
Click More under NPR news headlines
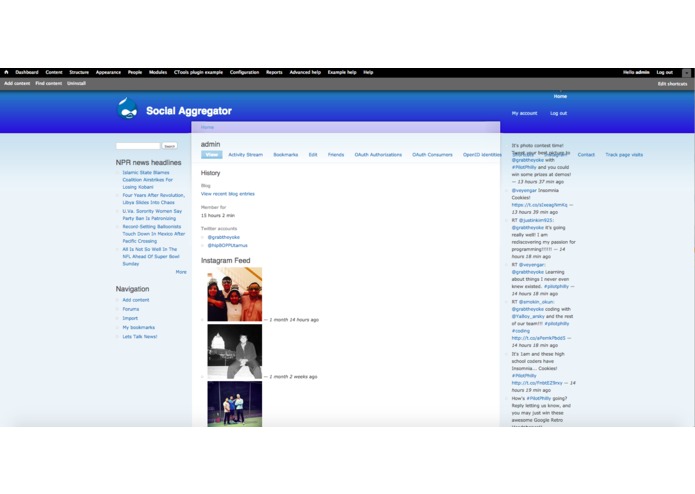[x=181, y=272]
